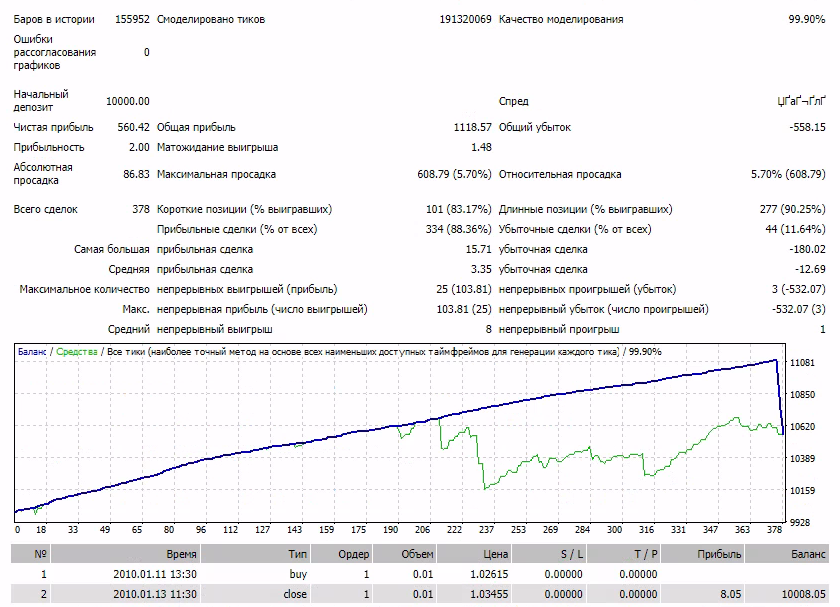Click the balance cell 10008.05
This screenshot has width=840, height=607.
coord(804,594)
